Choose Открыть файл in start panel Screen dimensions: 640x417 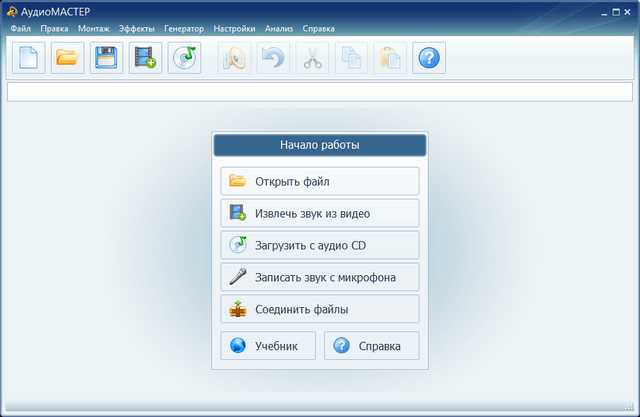click(319, 181)
